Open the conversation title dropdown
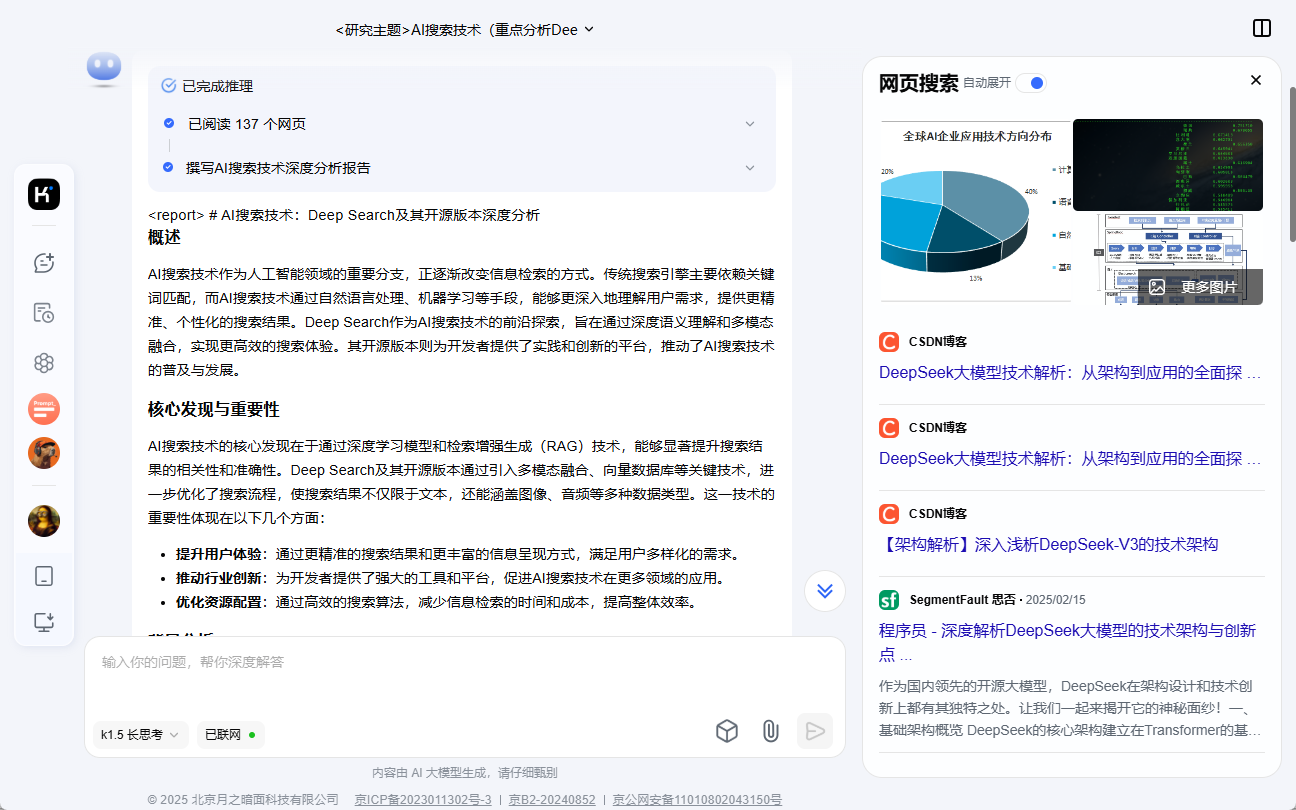The image size is (1296, 810). (465, 30)
